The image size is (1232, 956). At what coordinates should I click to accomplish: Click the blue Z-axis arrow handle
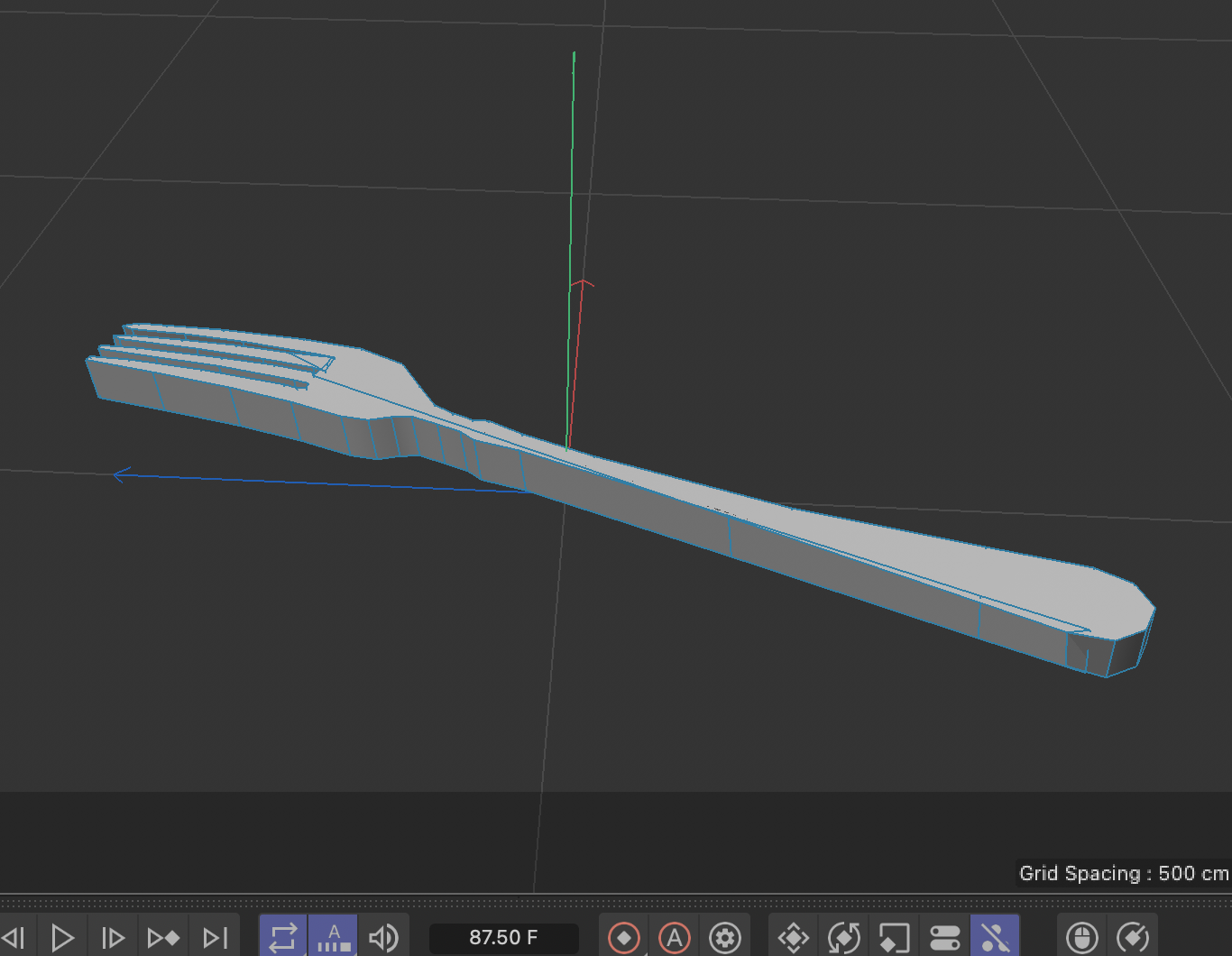[x=124, y=474]
